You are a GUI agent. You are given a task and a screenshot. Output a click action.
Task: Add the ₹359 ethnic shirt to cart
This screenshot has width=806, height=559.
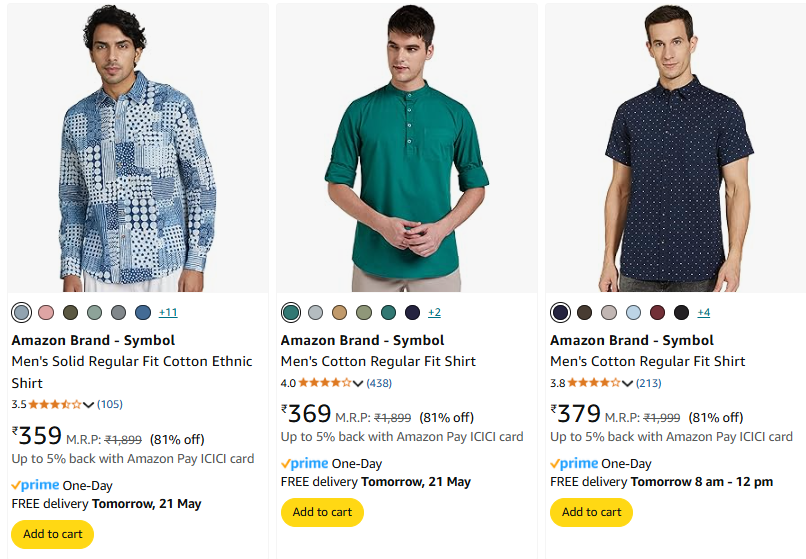tap(52, 534)
